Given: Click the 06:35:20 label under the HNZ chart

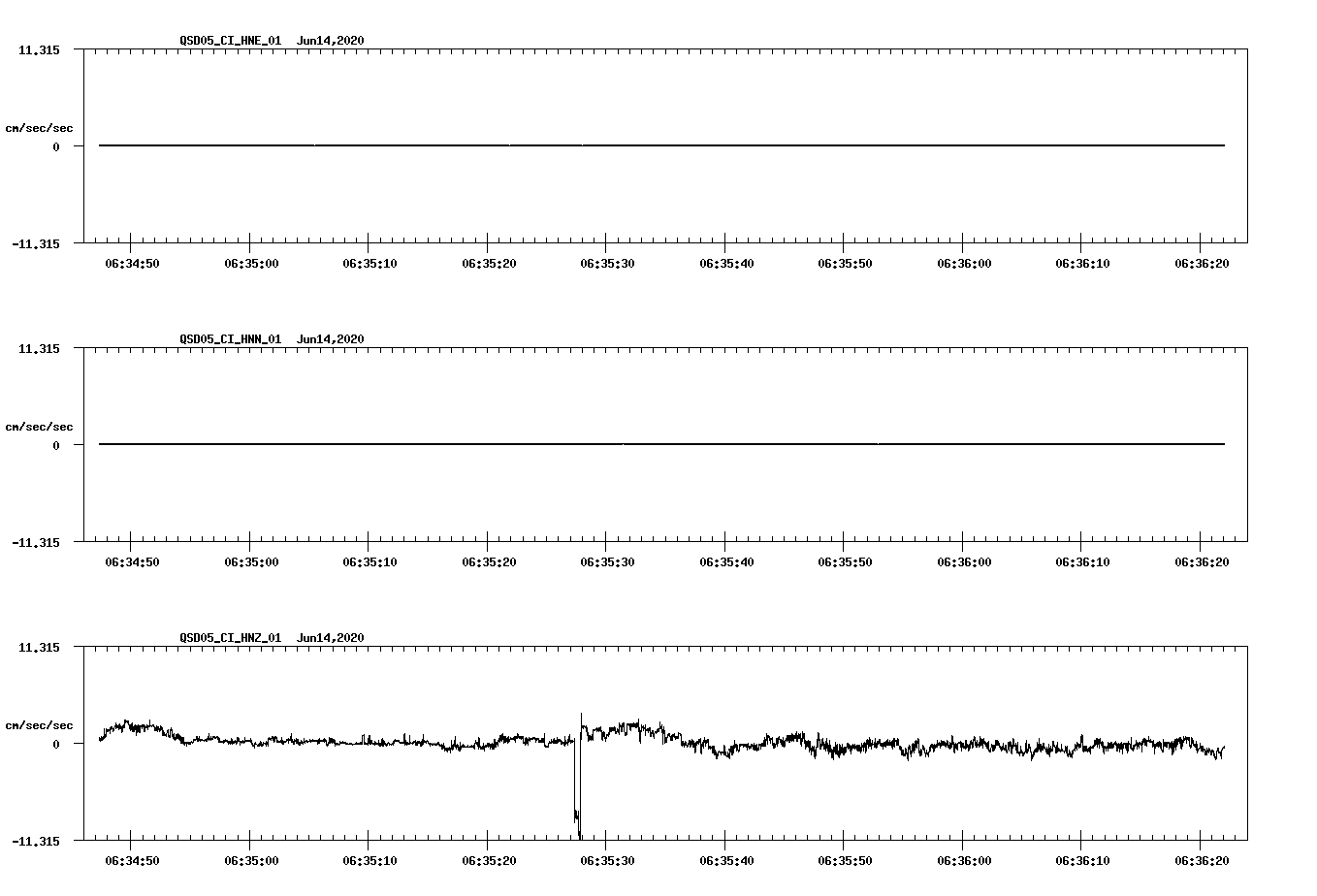Looking at the screenshot, I should pyautogui.click(x=489, y=861).
